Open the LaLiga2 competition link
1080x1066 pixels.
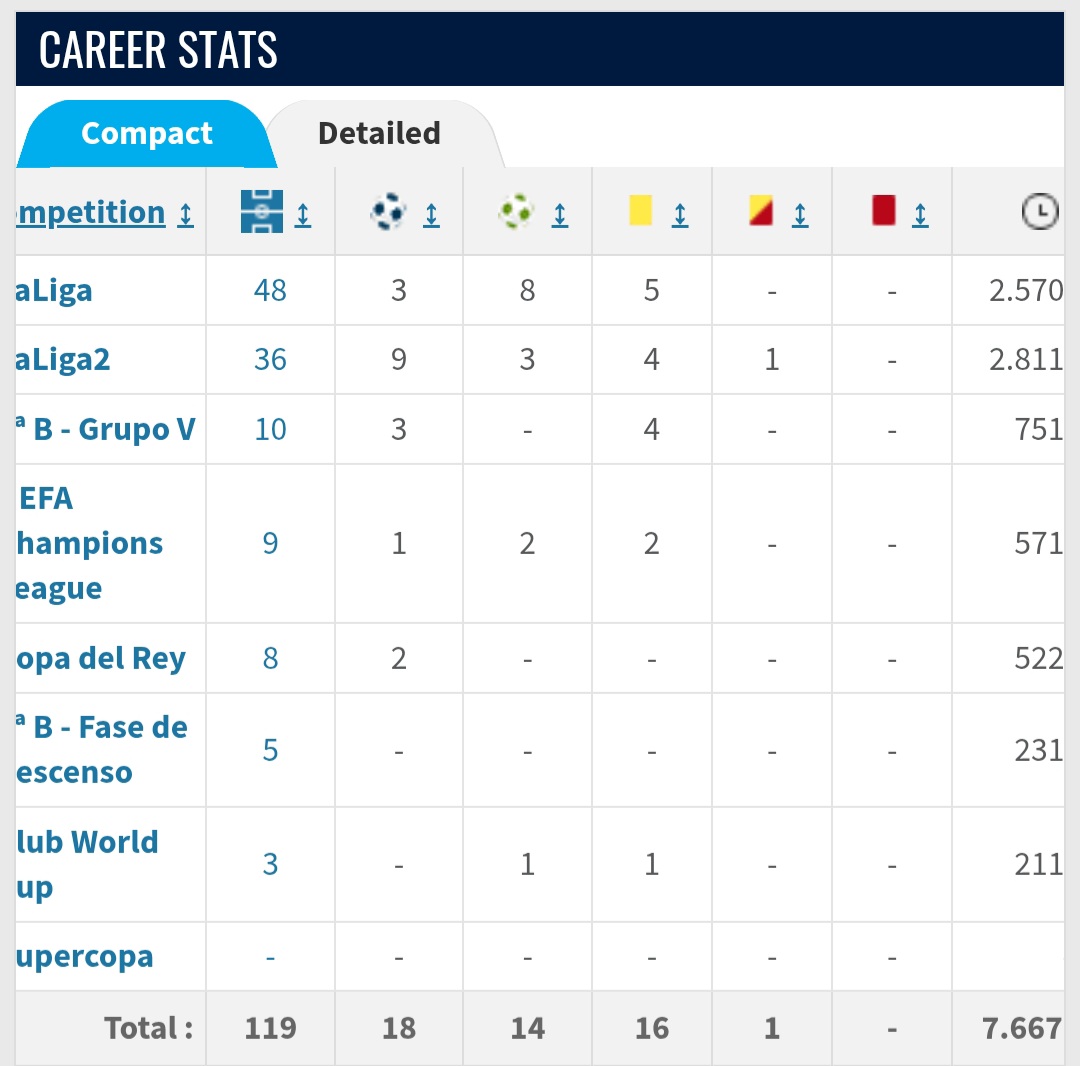62,360
